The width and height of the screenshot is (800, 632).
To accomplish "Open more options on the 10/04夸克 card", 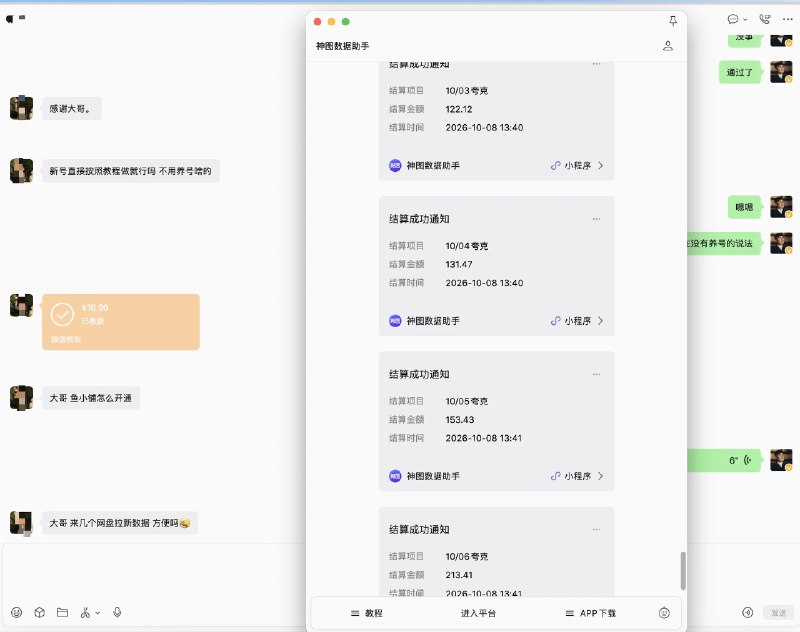I will tap(596, 219).
